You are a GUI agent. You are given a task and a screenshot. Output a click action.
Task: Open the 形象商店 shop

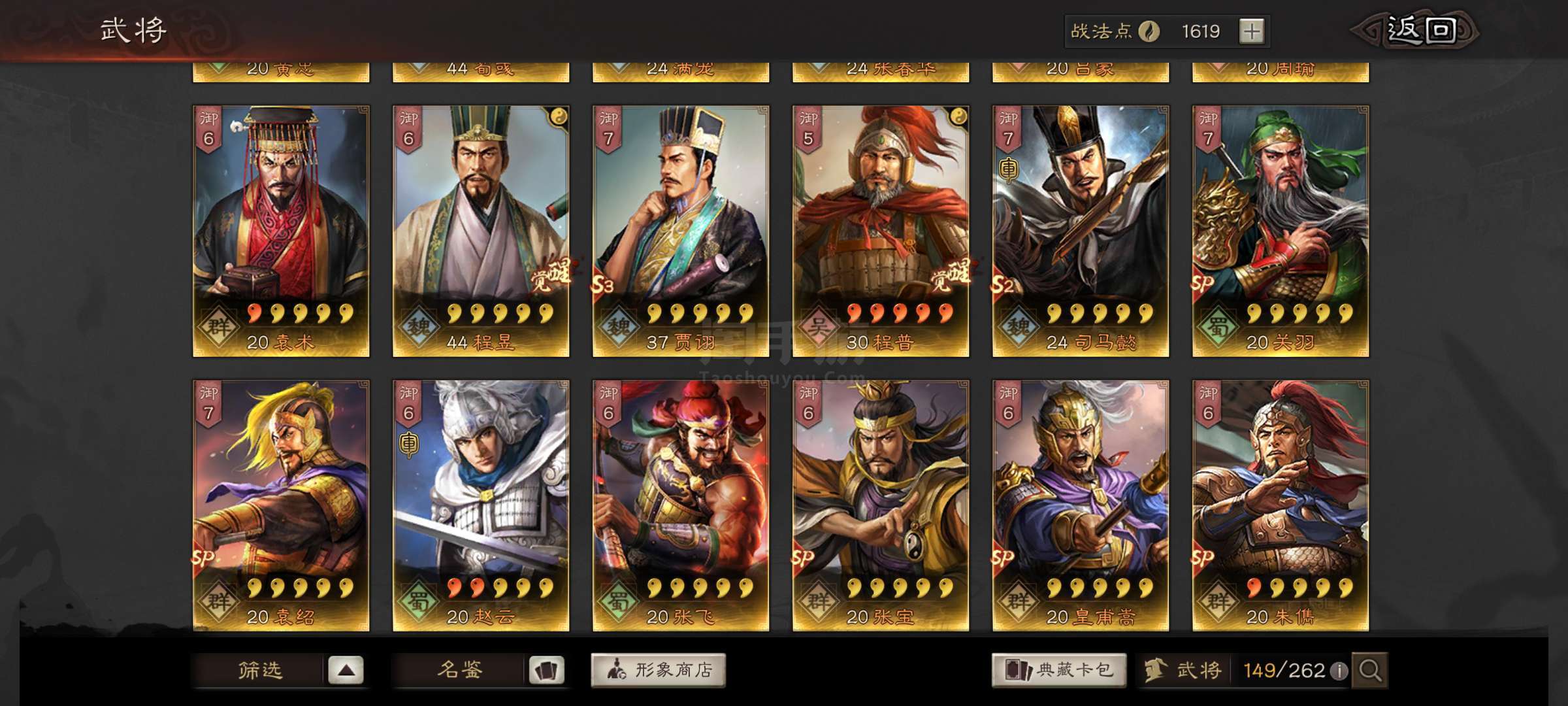pyautogui.click(x=659, y=670)
